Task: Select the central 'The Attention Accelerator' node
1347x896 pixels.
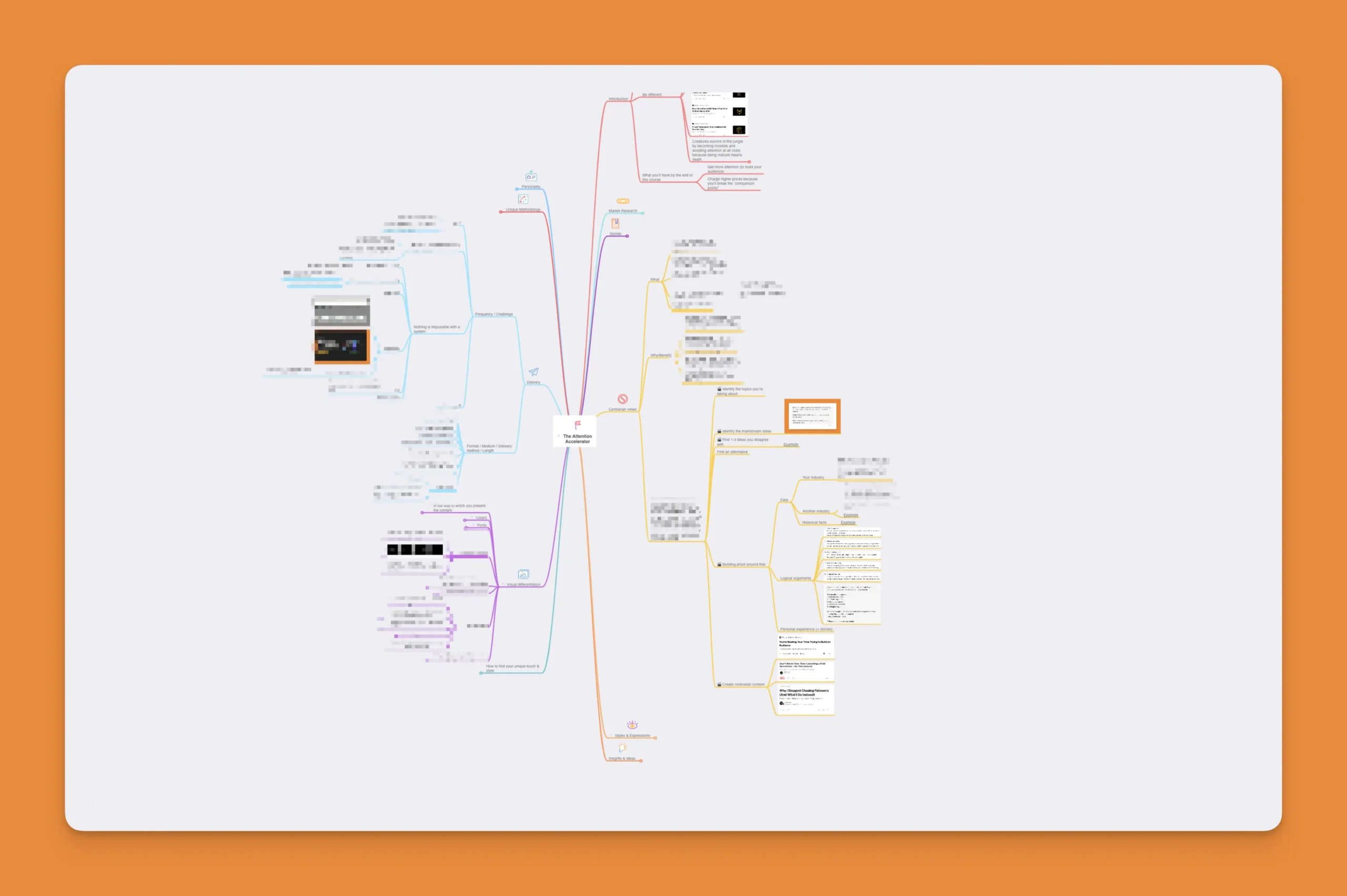Action: click(x=575, y=431)
